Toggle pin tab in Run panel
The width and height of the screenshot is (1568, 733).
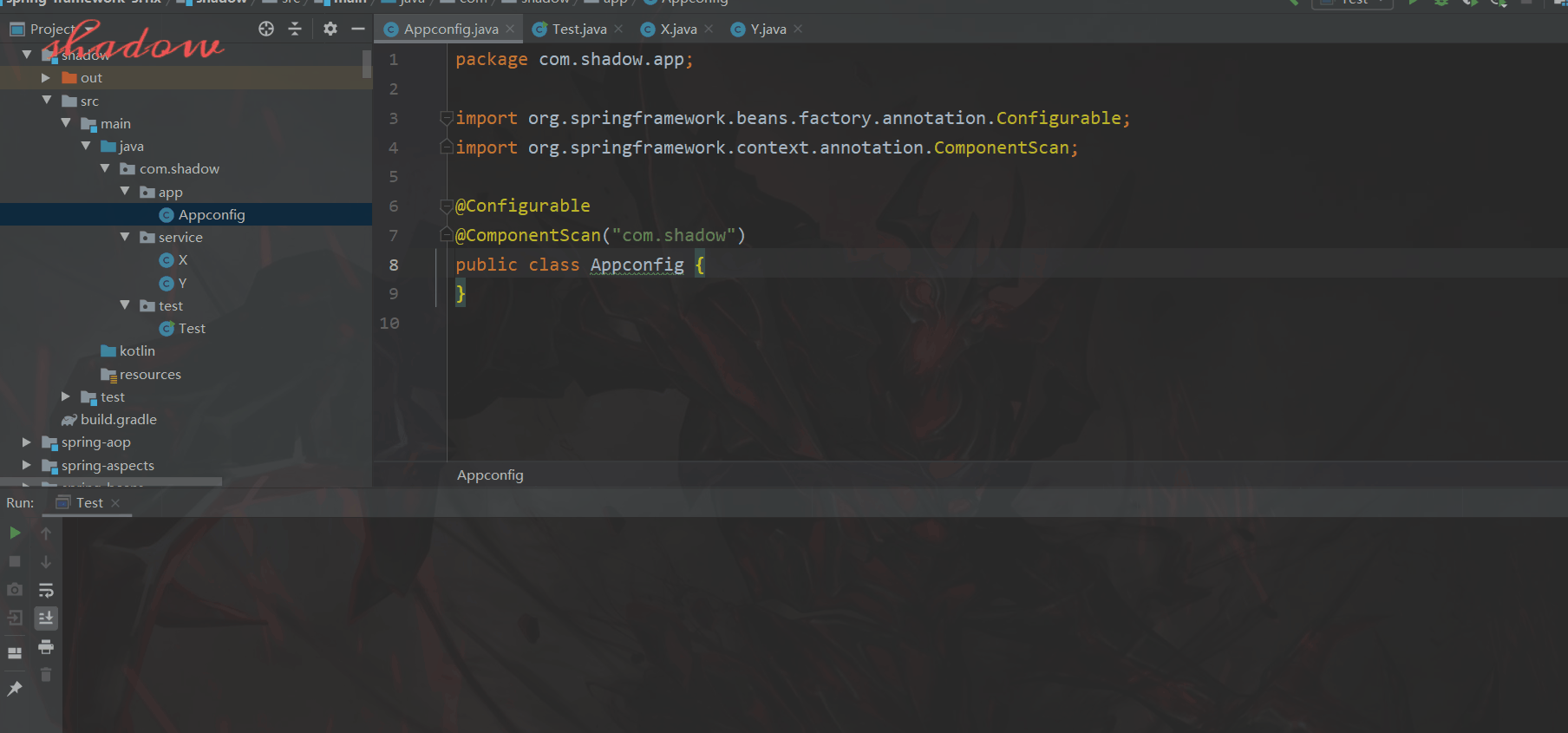coord(15,689)
